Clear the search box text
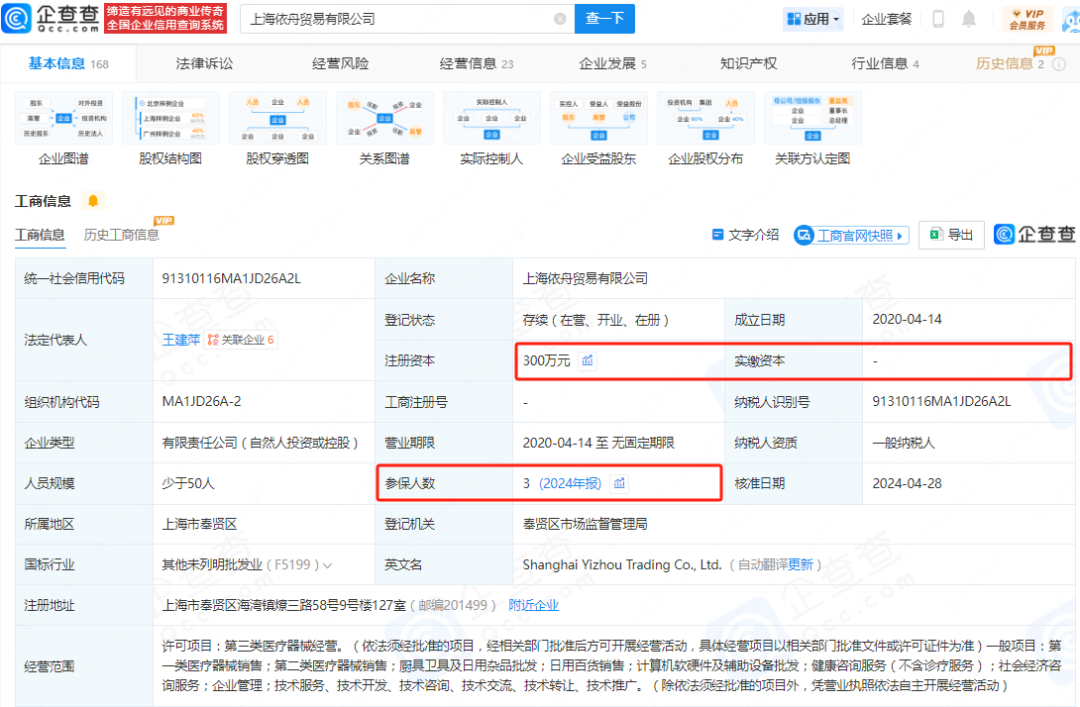The width and height of the screenshot is (1080, 707). coord(560,18)
